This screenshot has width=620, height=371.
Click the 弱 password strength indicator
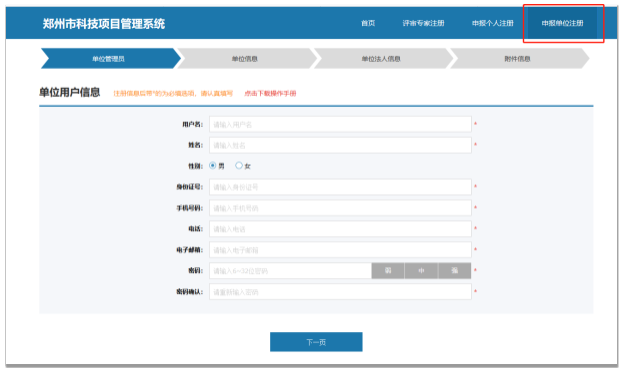388,271
